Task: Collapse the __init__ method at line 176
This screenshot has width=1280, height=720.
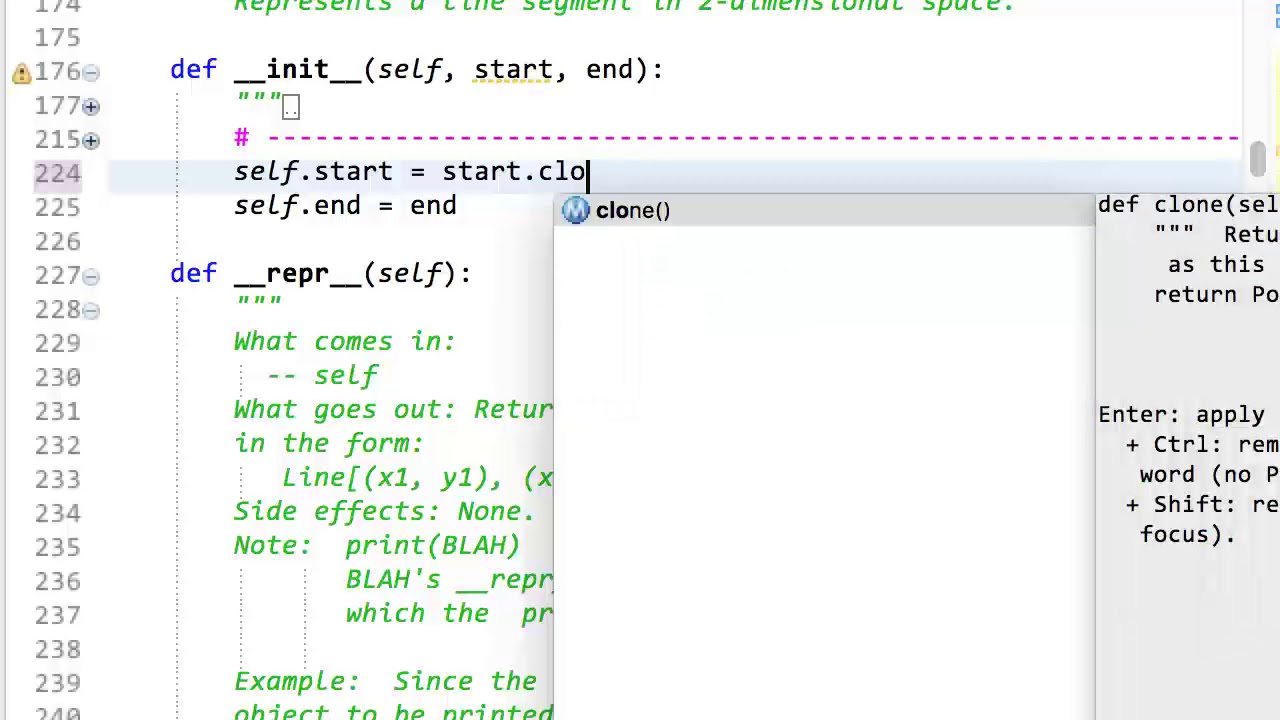Action: [91, 72]
